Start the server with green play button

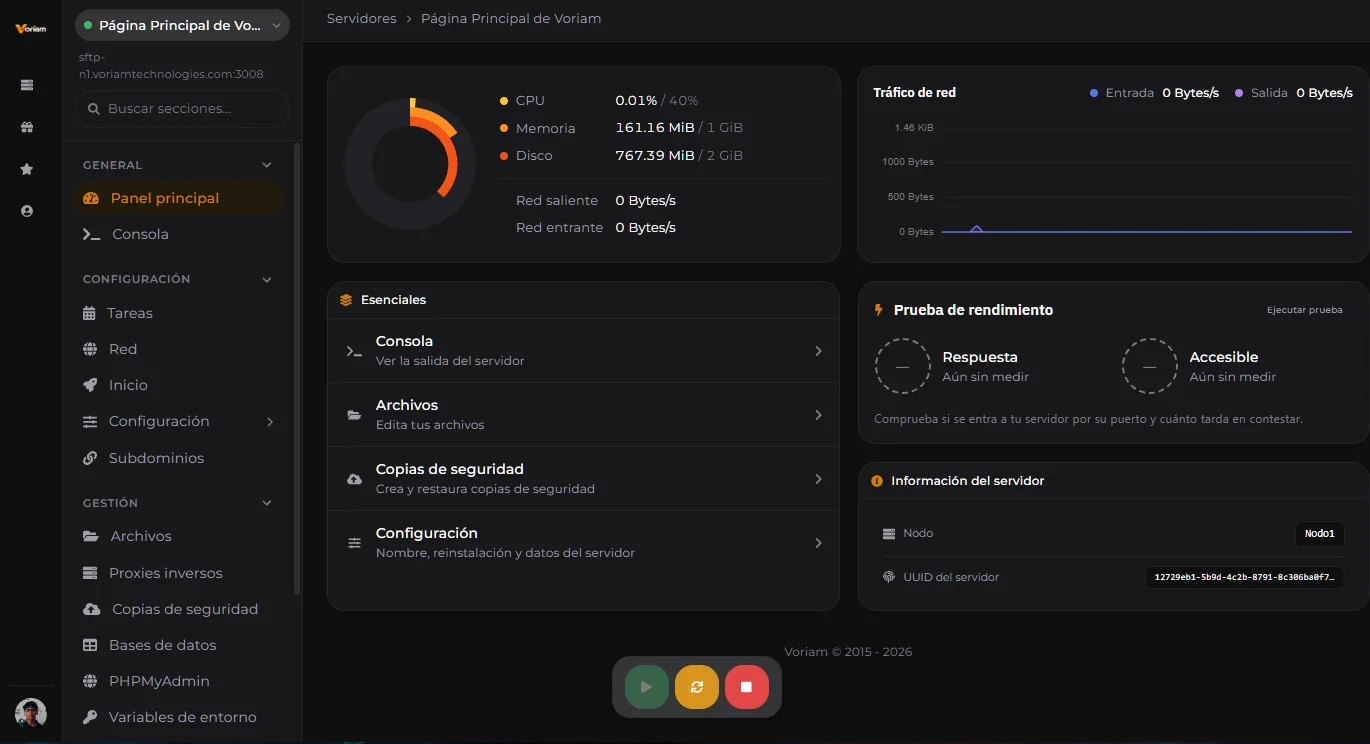point(646,687)
